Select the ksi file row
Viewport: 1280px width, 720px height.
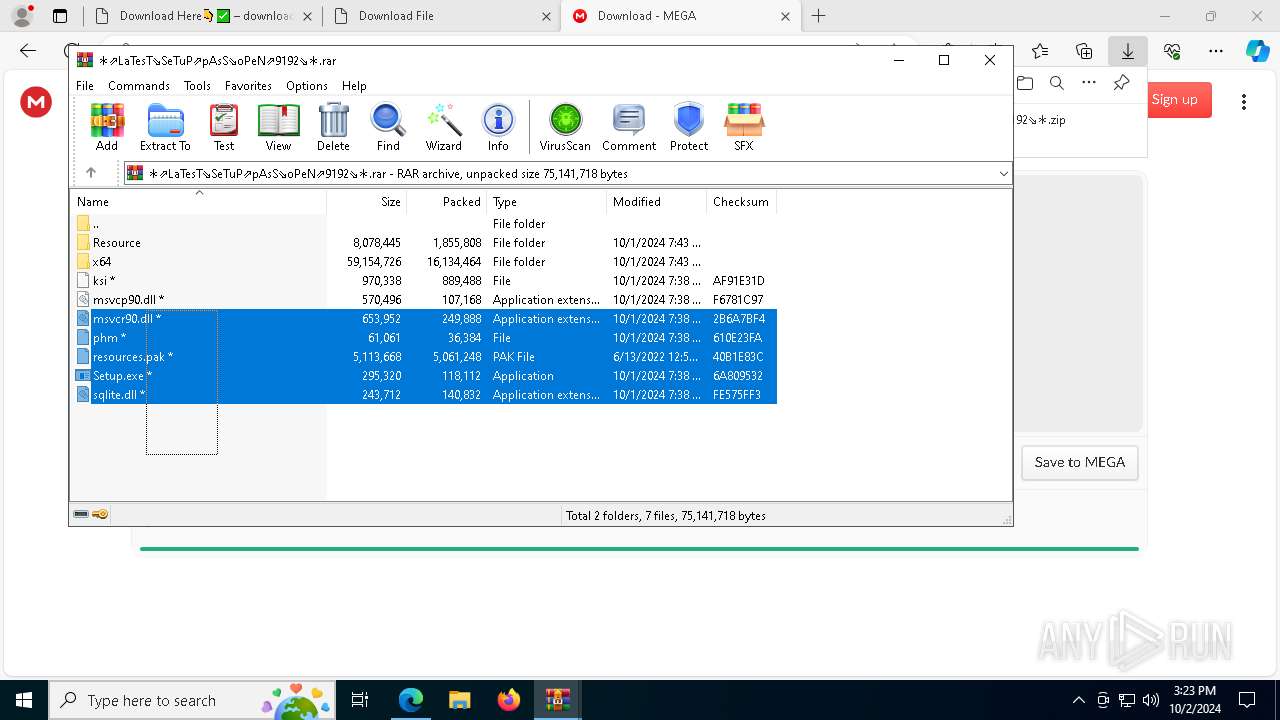coord(425,281)
